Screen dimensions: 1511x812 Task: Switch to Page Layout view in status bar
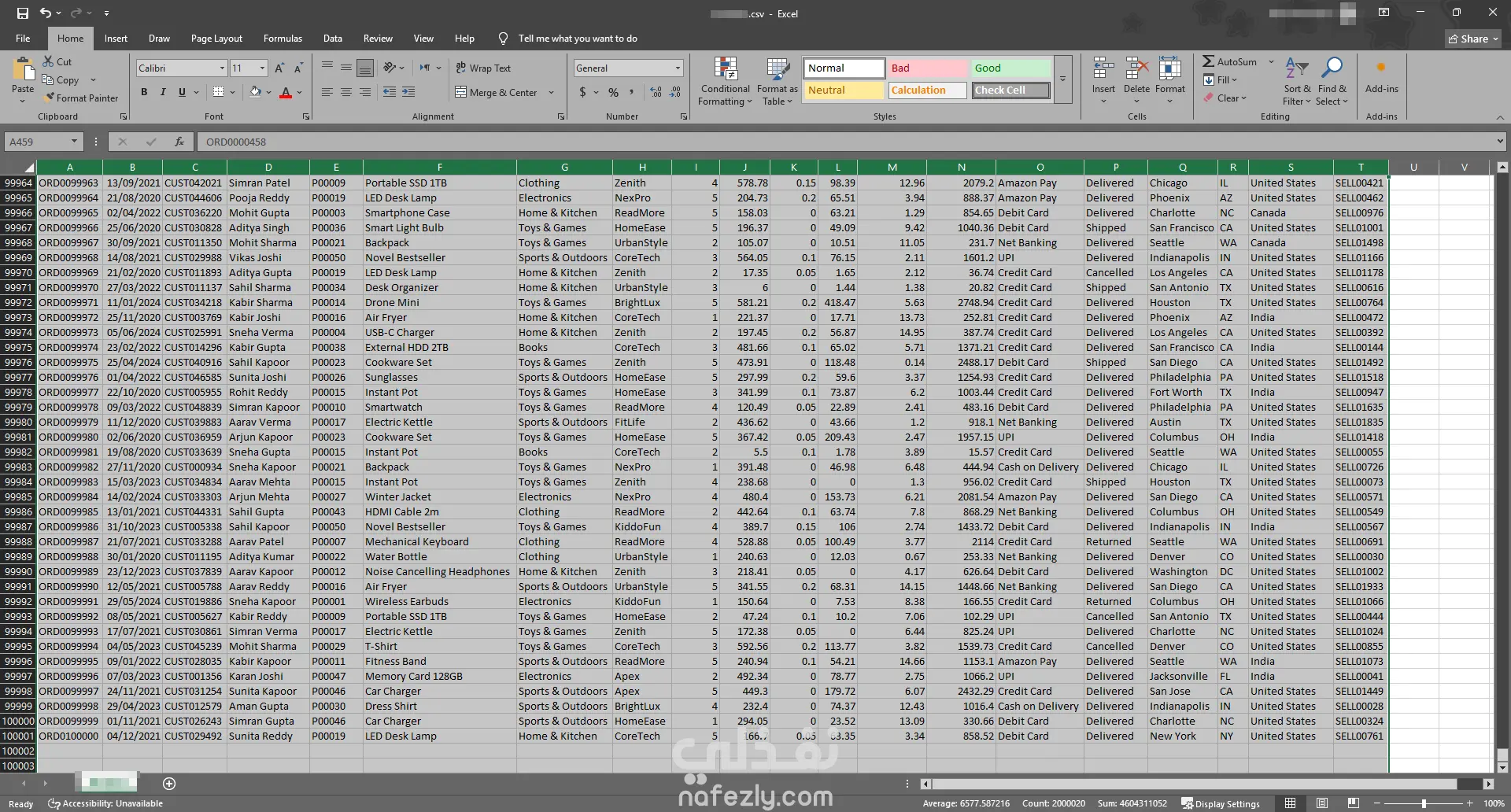pos(1321,803)
